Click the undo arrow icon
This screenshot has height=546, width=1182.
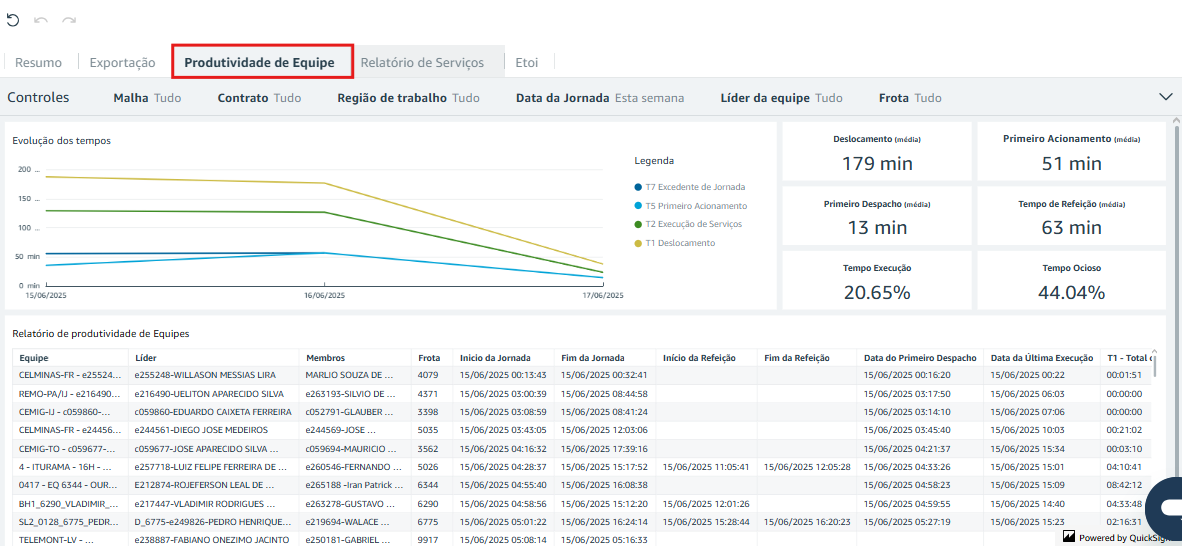point(41,20)
